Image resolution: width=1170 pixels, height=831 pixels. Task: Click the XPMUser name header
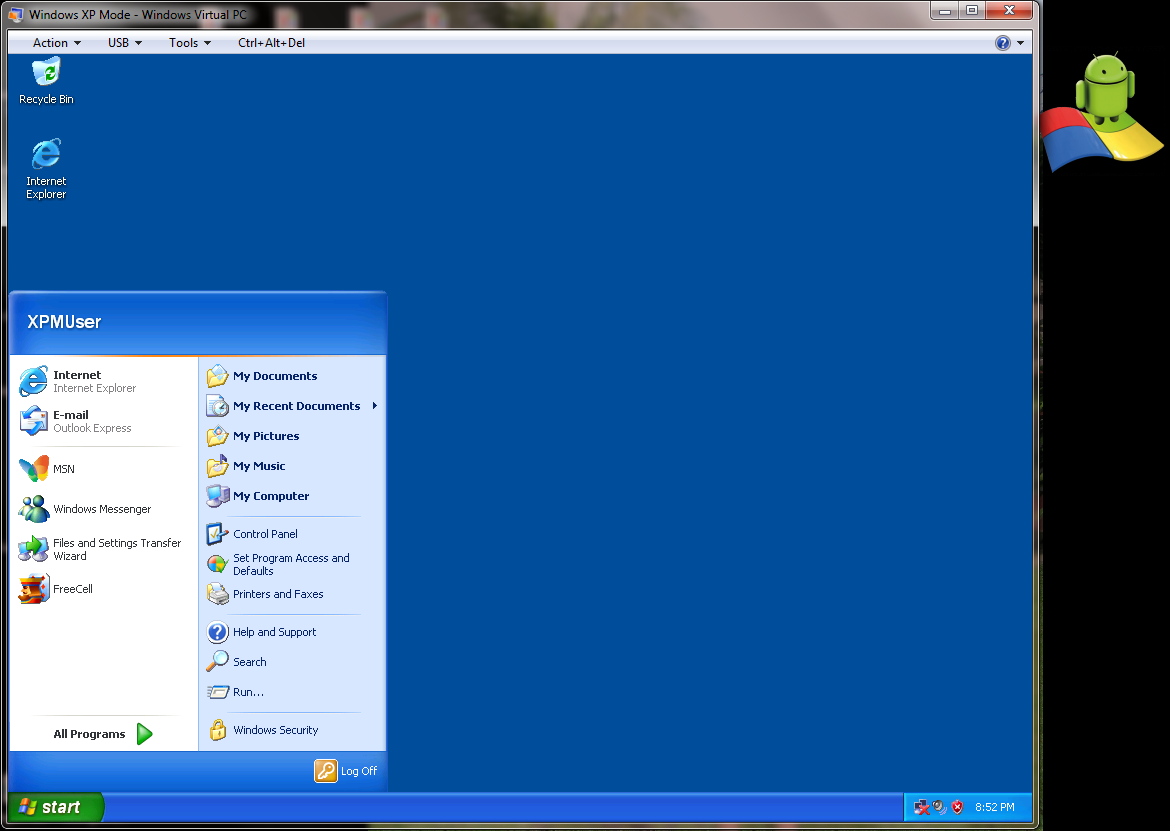64,322
